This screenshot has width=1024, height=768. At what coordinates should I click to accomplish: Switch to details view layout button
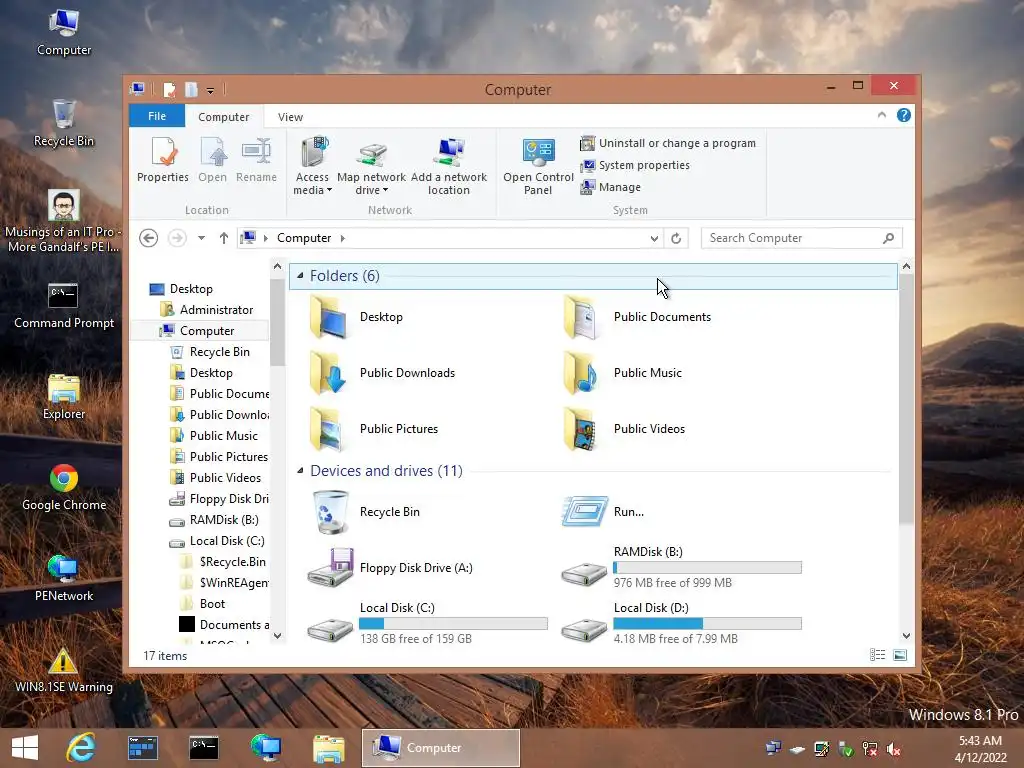point(878,655)
